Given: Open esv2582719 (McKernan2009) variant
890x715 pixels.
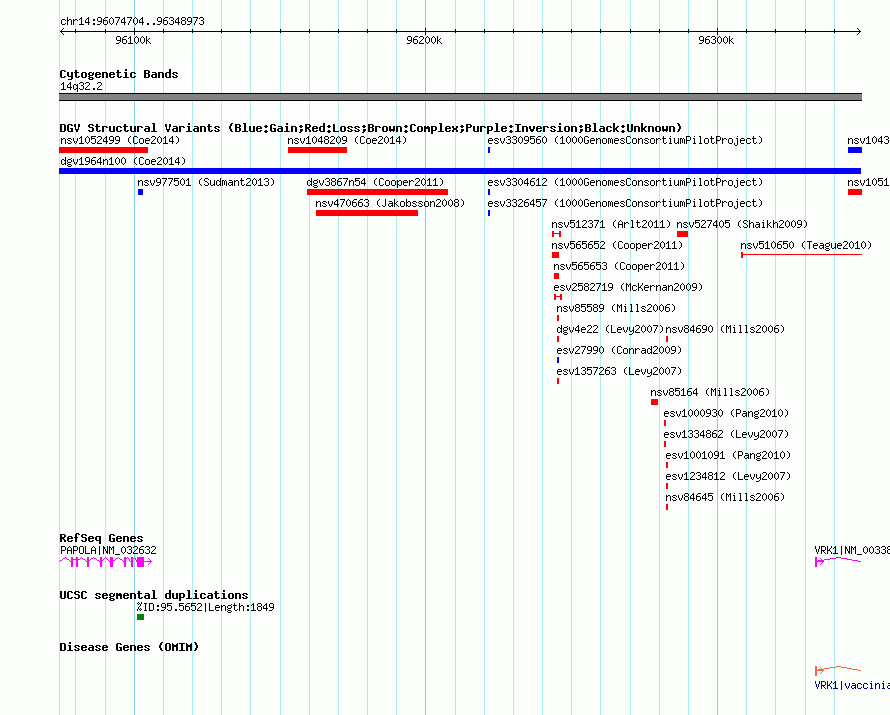Looking at the screenshot, I should tap(628, 287).
